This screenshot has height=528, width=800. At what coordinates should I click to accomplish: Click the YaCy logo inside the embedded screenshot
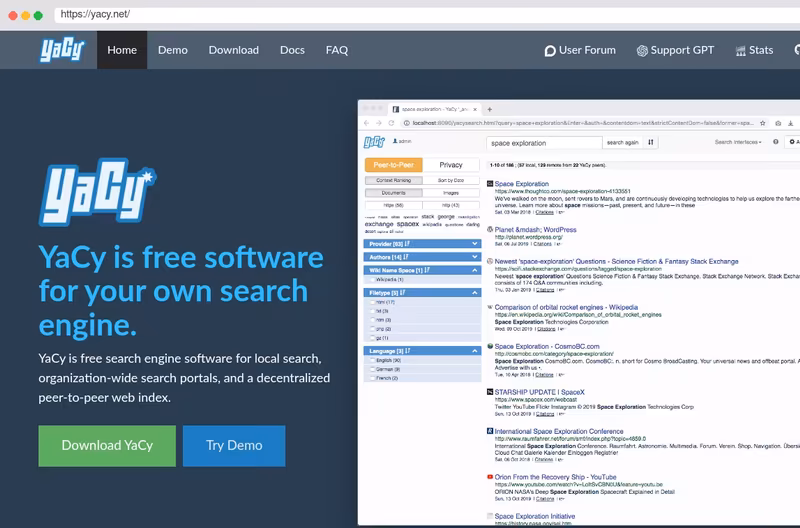(374, 141)
